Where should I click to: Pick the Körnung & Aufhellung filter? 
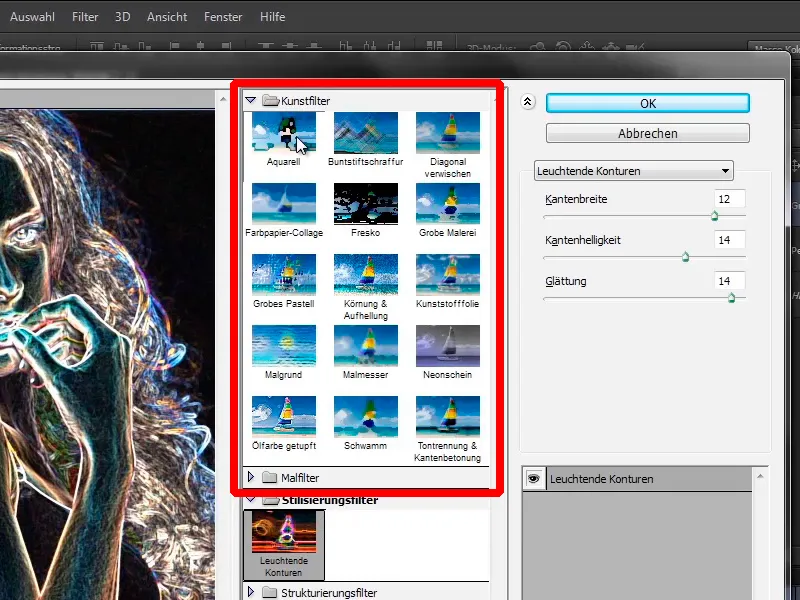point(366,275)
